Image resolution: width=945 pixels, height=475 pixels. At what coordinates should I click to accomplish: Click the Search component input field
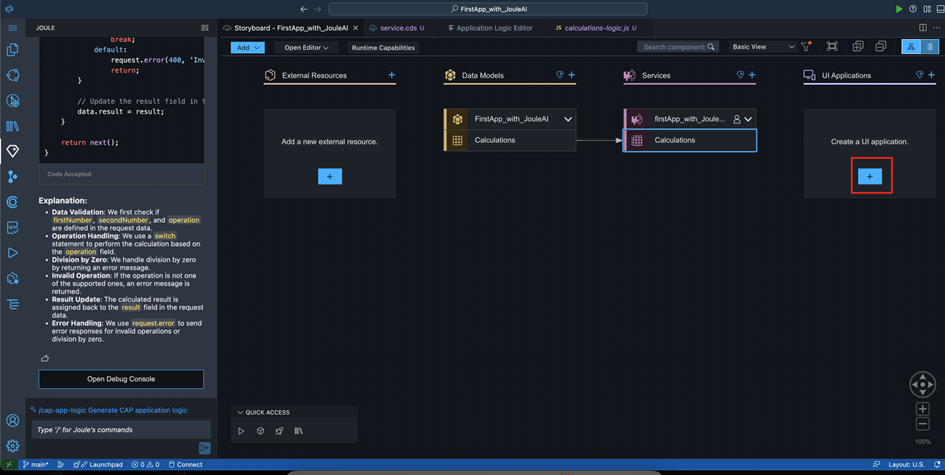coord(675,47)
